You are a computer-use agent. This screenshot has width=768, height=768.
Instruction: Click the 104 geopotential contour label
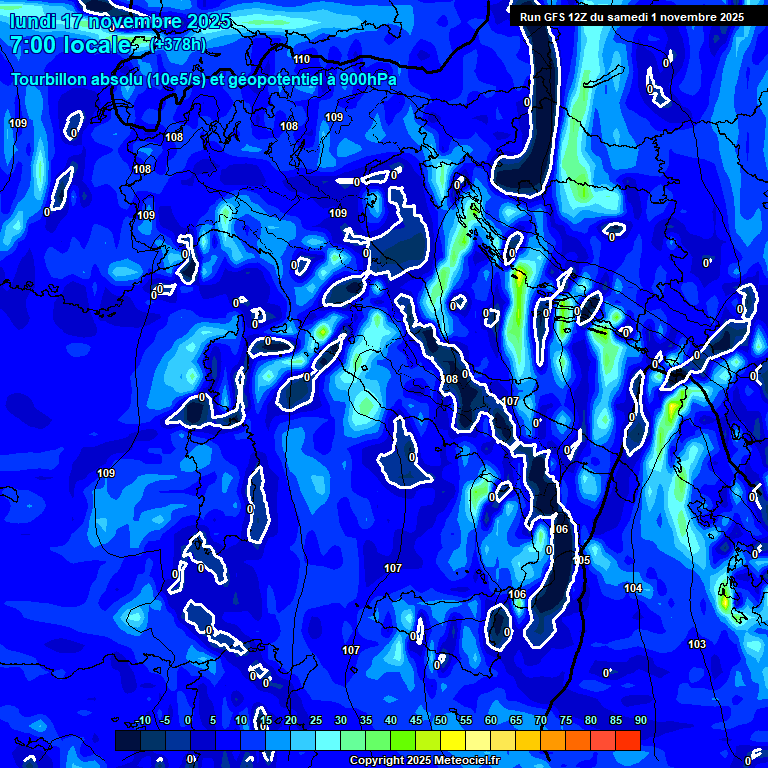point(633,588)
